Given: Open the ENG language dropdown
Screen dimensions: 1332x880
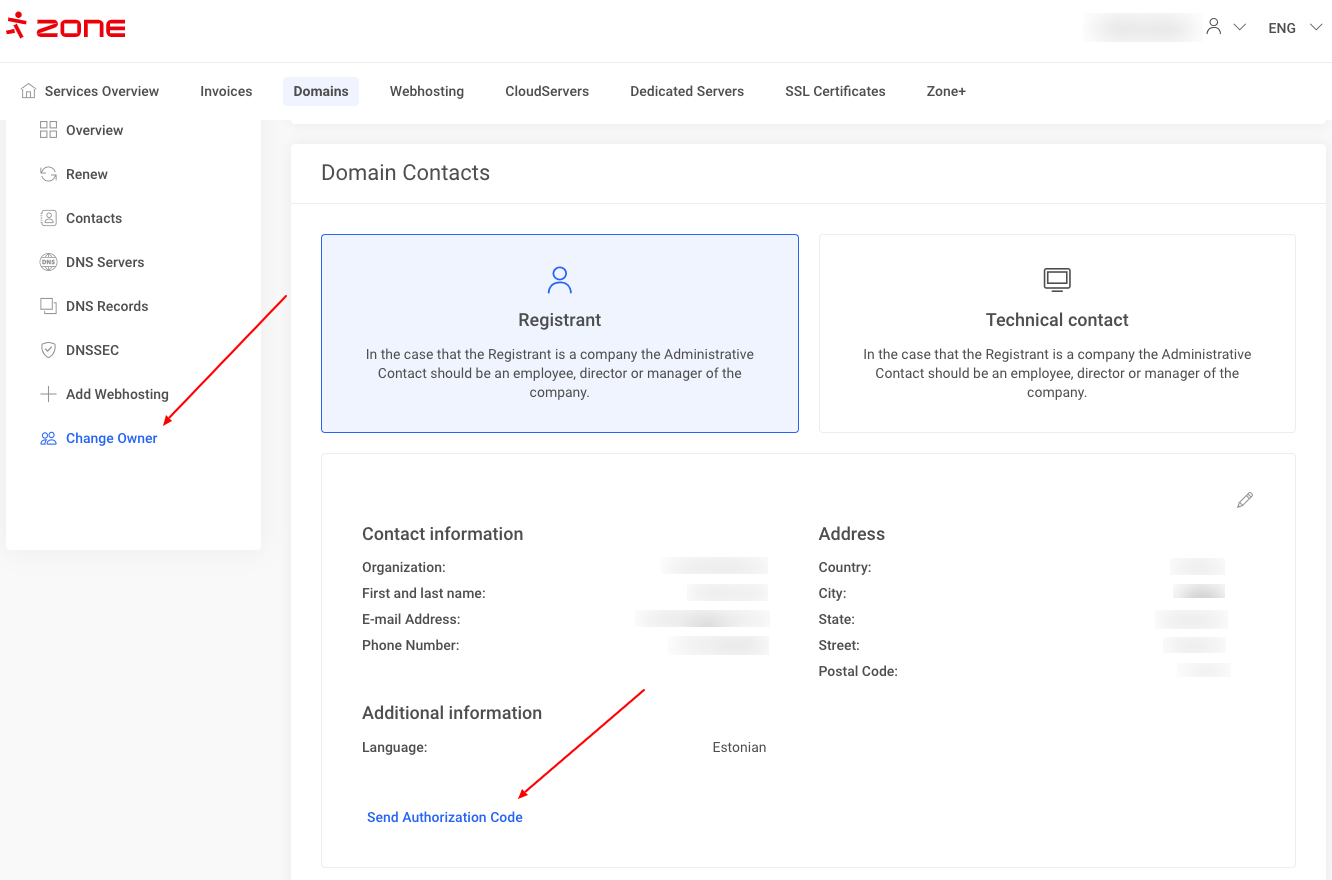Looking at the screenshot, I should pyautogui.click(x=1294, y=28).
